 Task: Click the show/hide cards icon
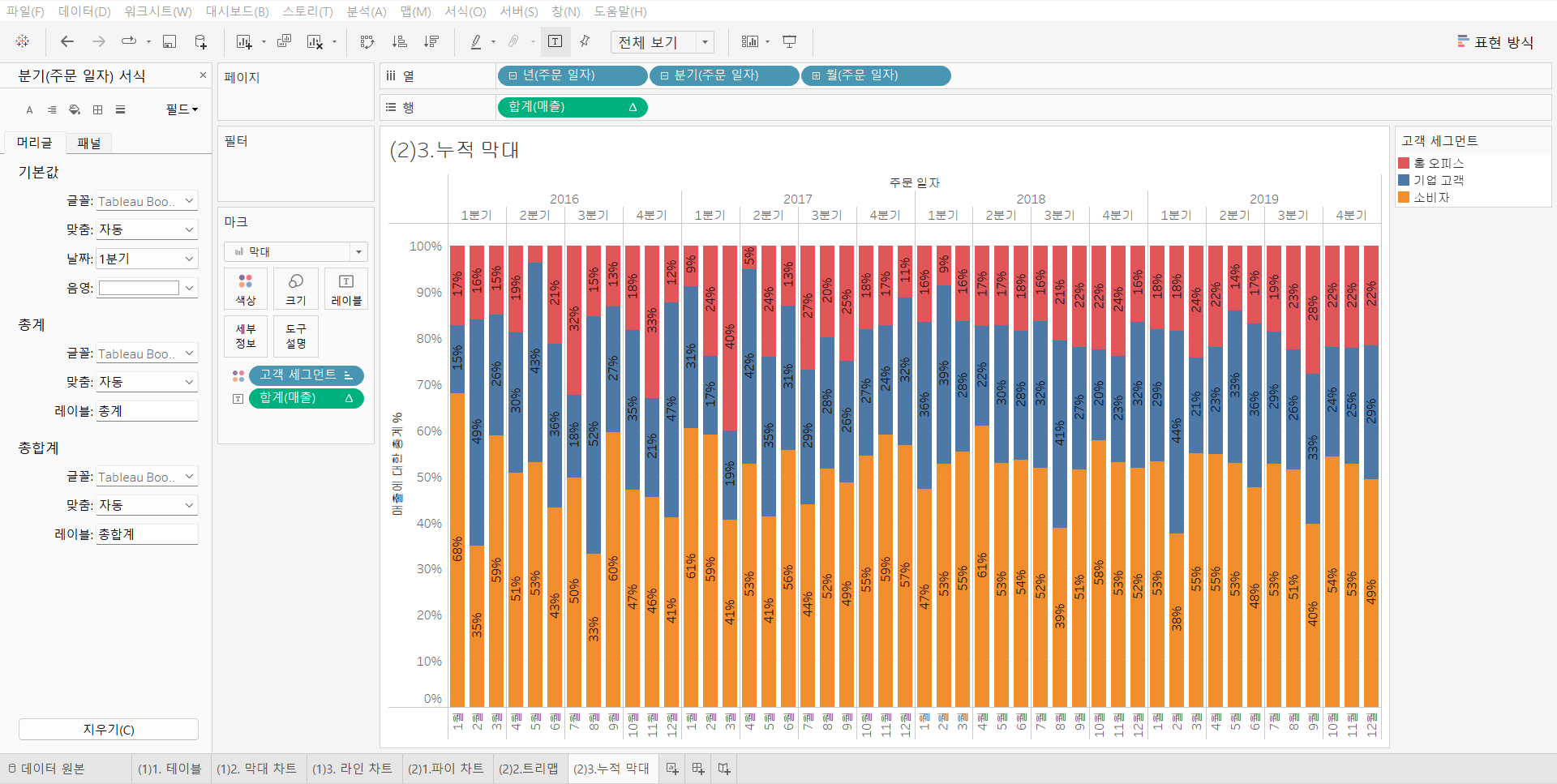[x=750, y=41]
